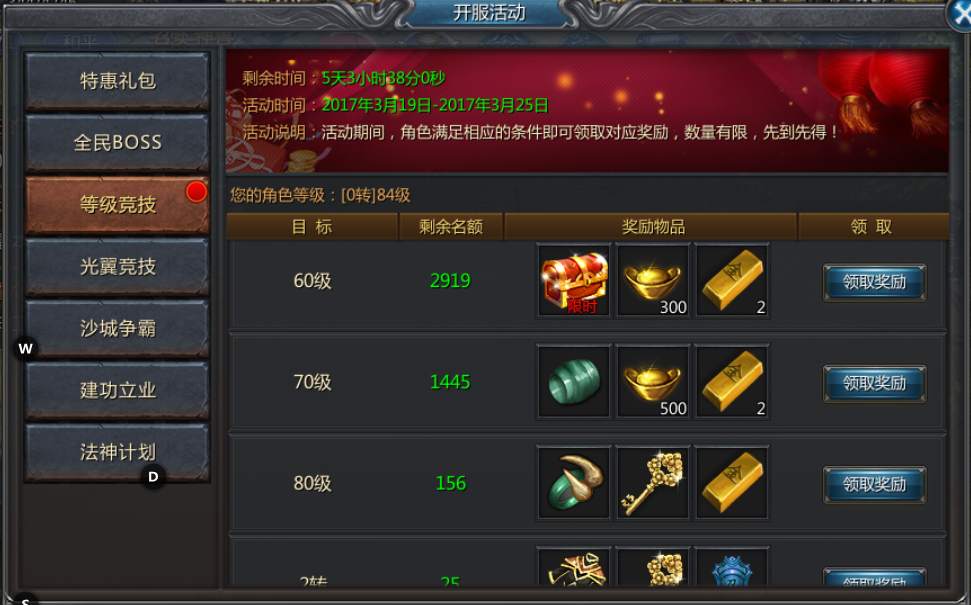Select the green horn ring reward icon

(x=573, y=482)
